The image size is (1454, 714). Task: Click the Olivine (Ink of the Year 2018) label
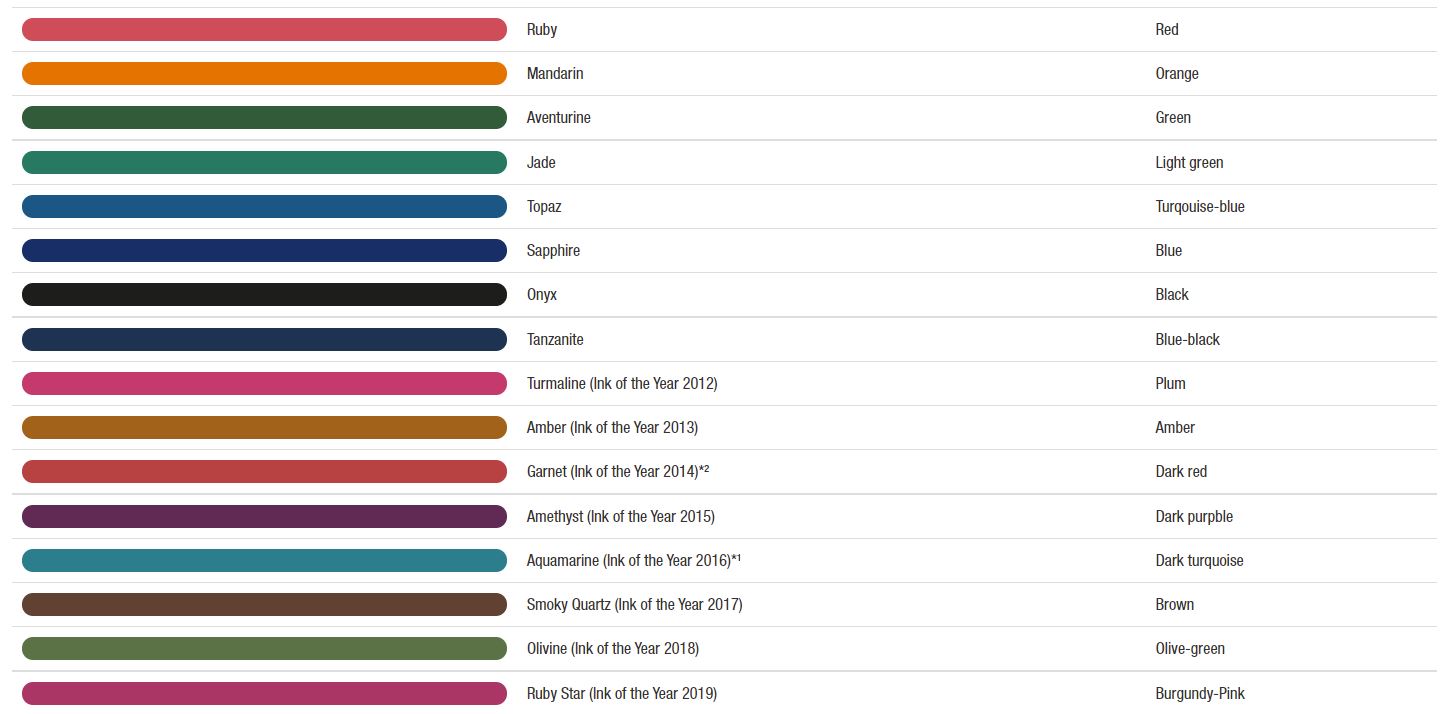tap(613, 648)
